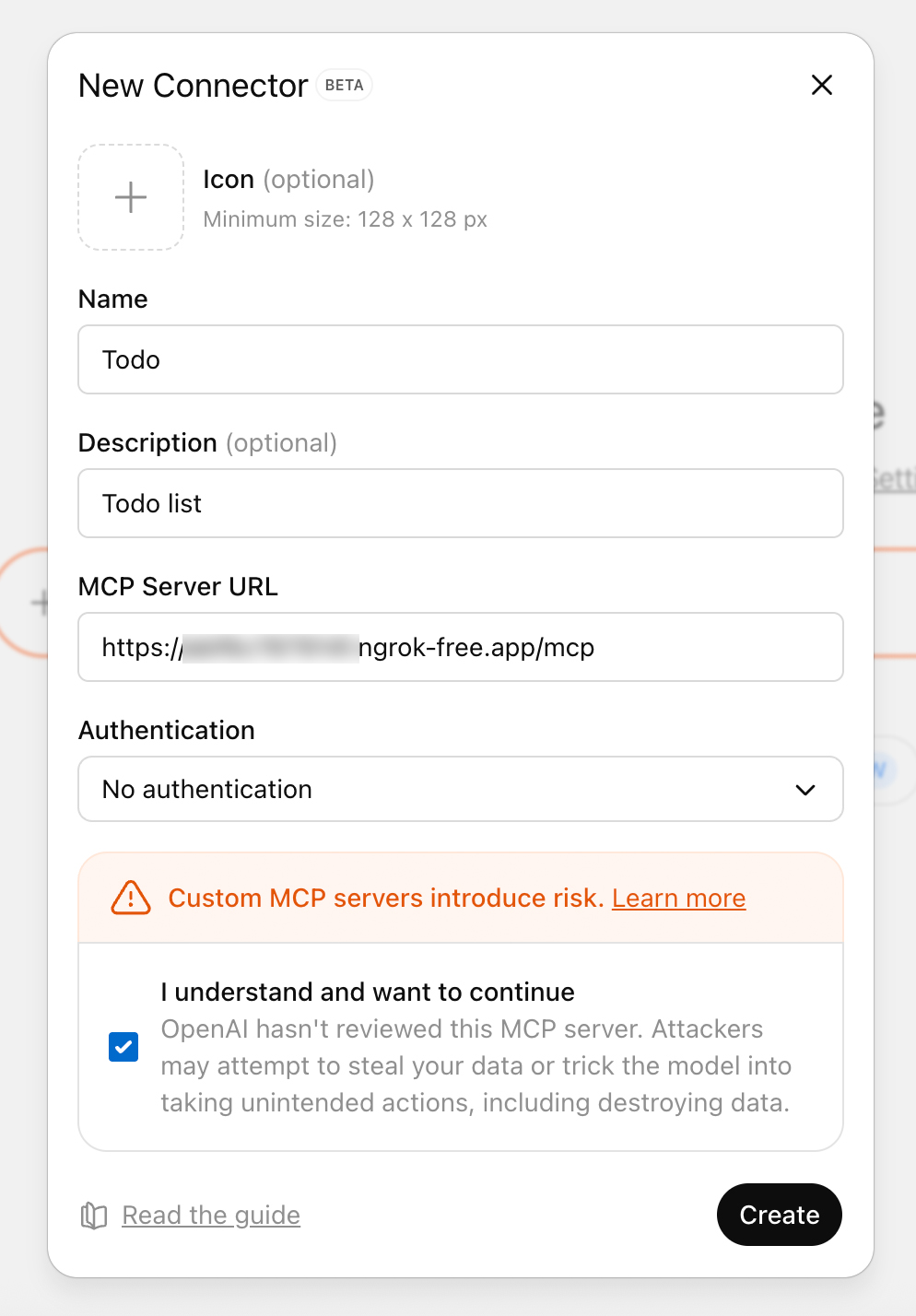Click the New Connector dialog title
The width and height of the screenshot is (916, 1316).
193,85
